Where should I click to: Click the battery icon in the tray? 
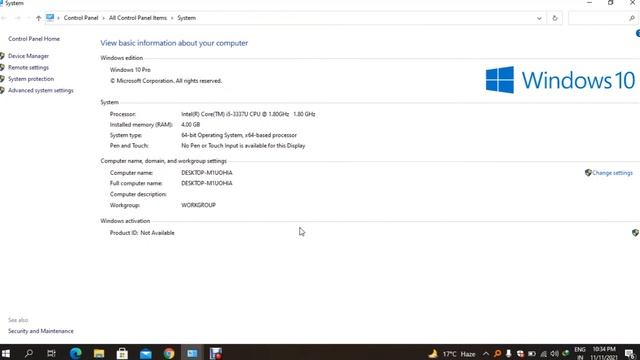click(x=532, y=354)
